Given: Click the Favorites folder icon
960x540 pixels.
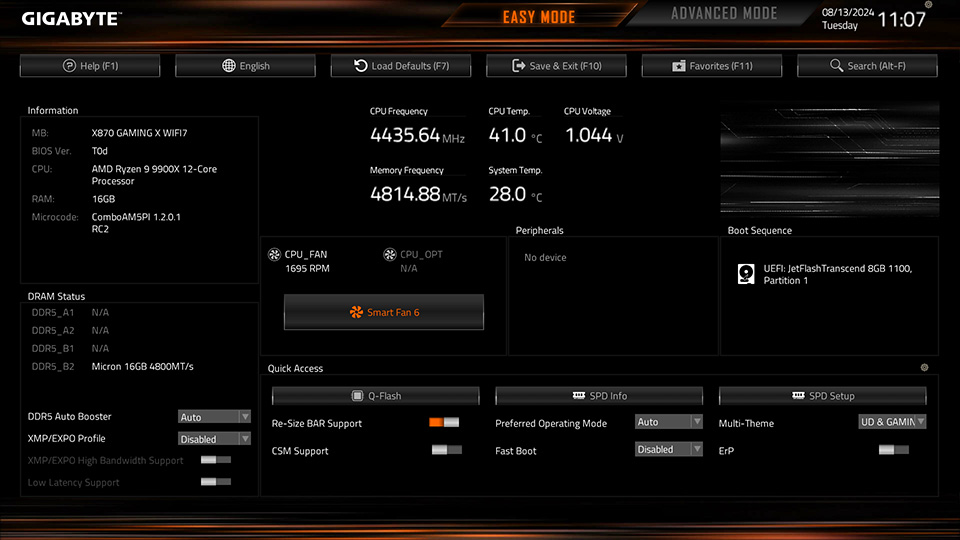Looking at the screenshot, I should [x=679, y=66].
